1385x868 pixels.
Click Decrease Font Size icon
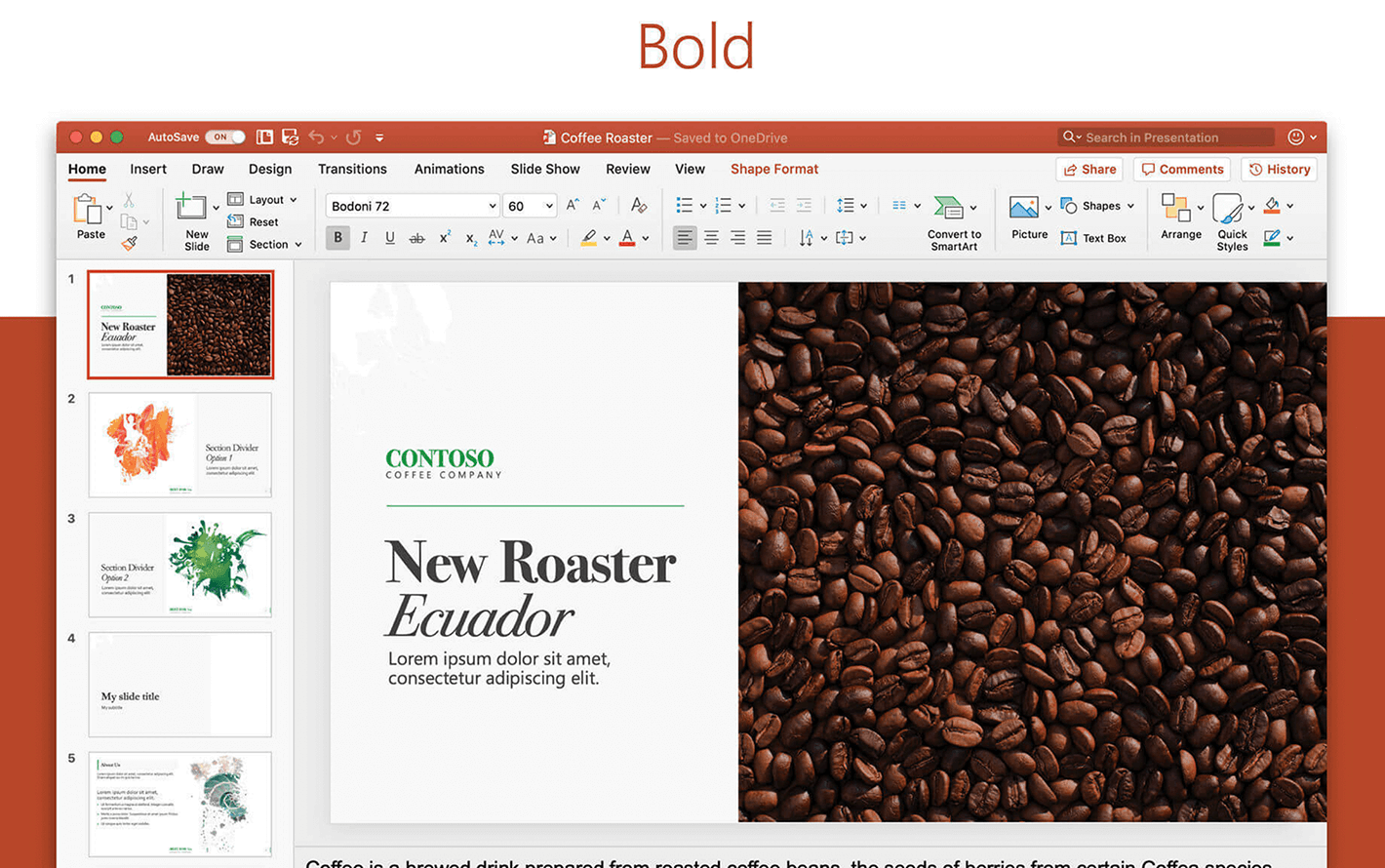point(600,205)
